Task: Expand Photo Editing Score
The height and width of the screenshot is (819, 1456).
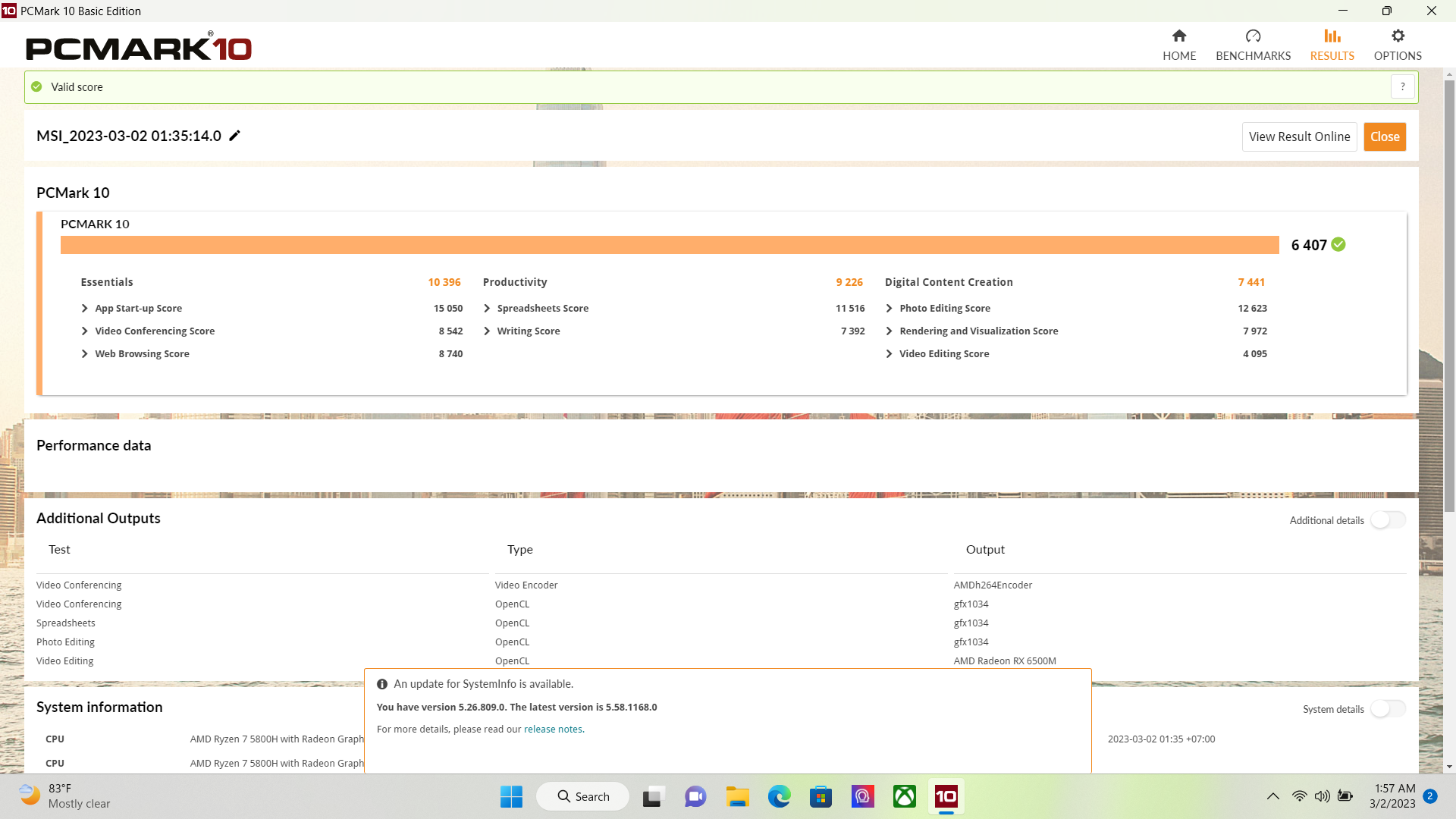Action: click(x=889, y=309)
